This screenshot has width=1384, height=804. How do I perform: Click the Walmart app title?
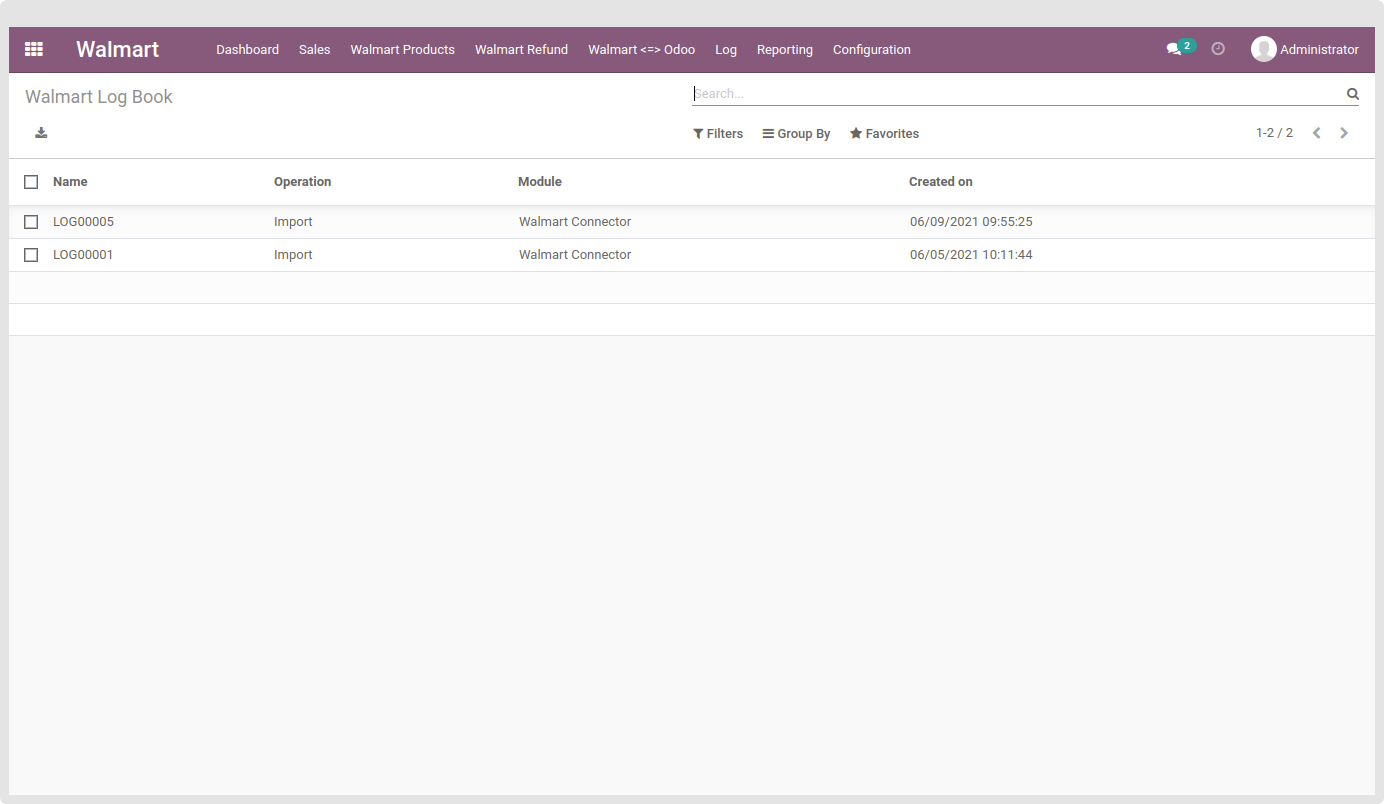click(118, 49)
